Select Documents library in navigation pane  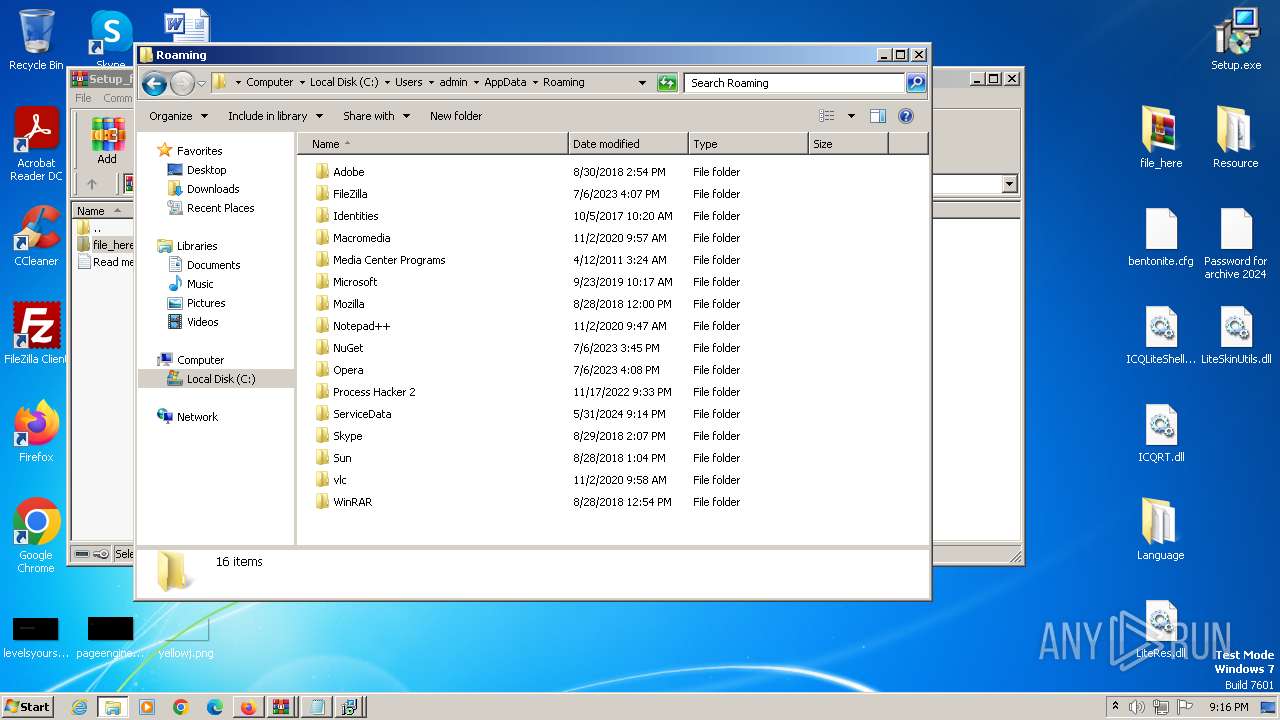point(213,265)
